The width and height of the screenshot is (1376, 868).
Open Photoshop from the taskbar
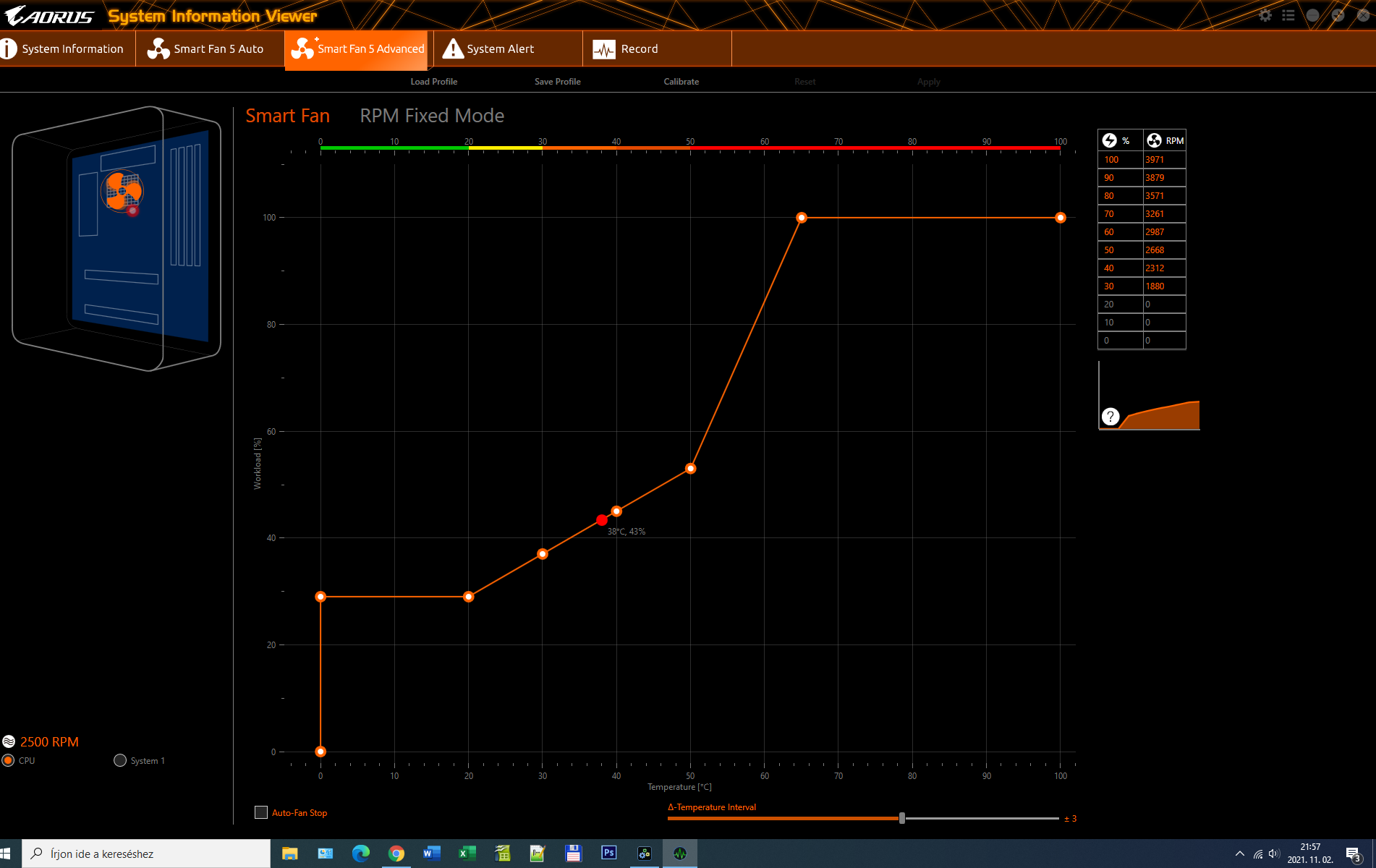[x=608, y=854]
